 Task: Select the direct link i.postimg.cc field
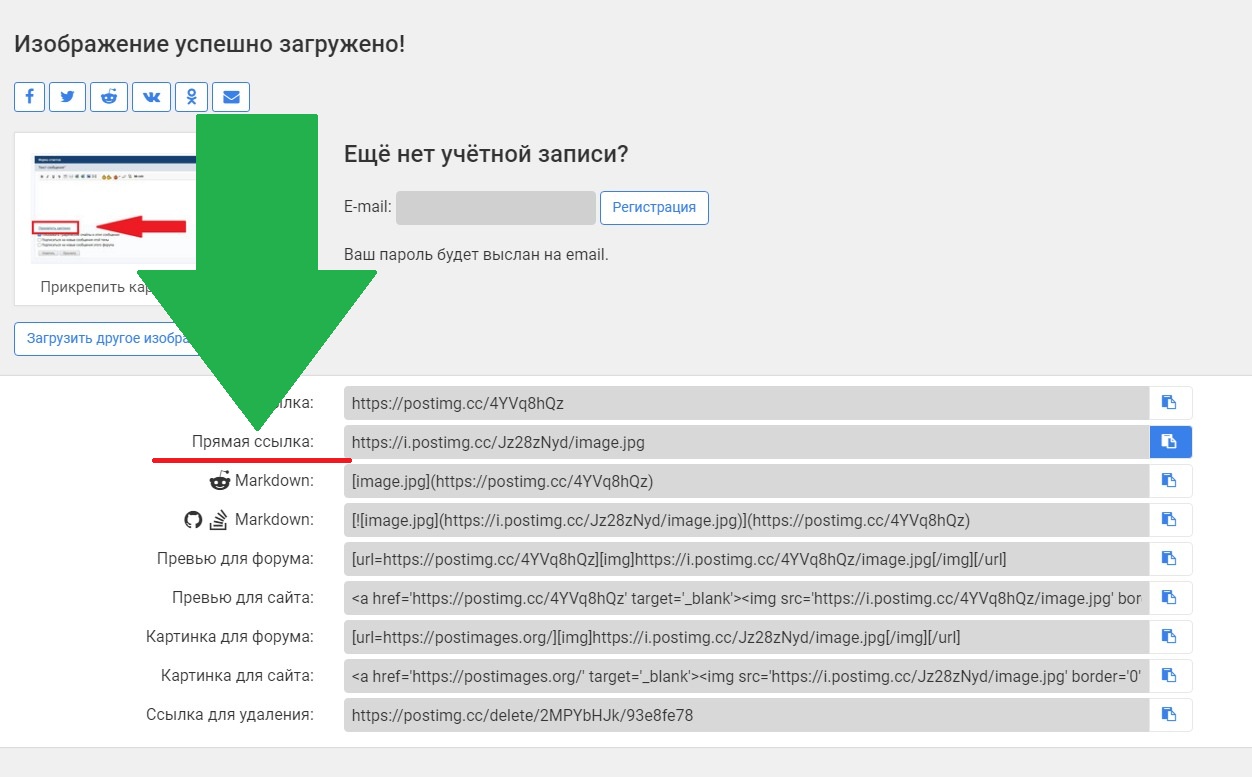(747, 442)
